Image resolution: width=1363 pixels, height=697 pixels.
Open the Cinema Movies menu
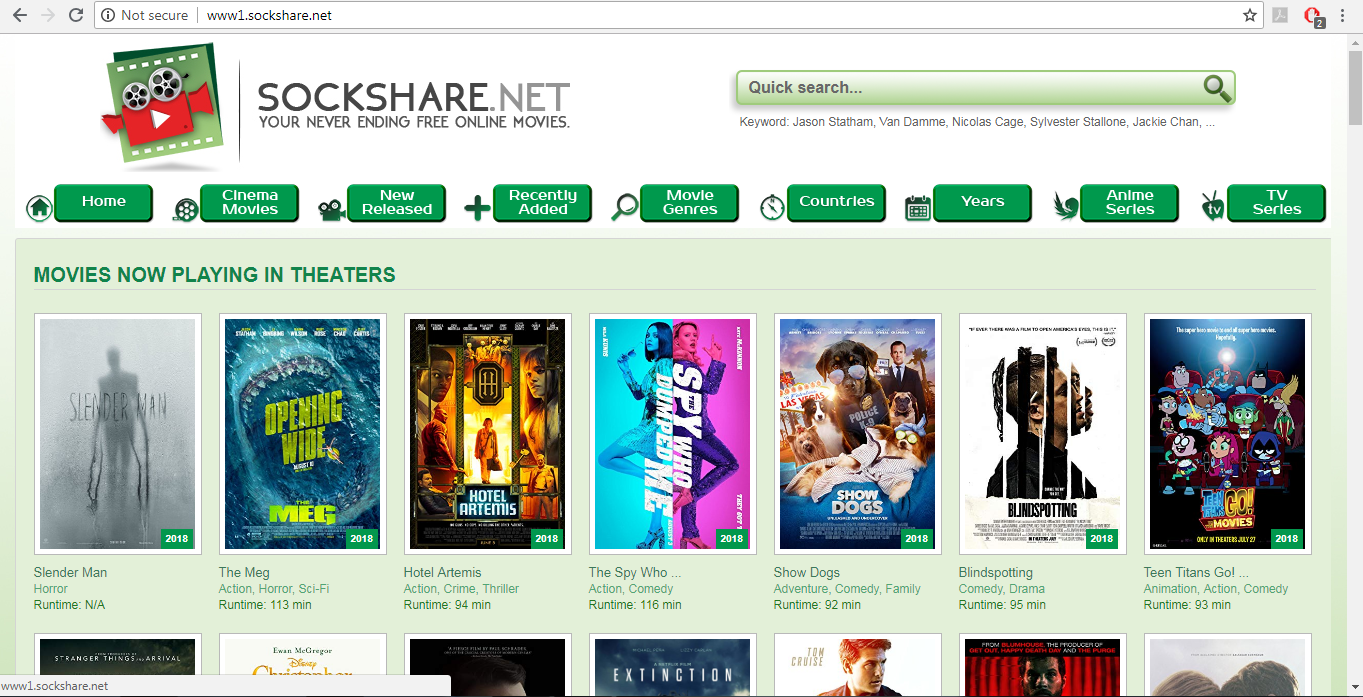pyautogui.click(x=250, y=202)
